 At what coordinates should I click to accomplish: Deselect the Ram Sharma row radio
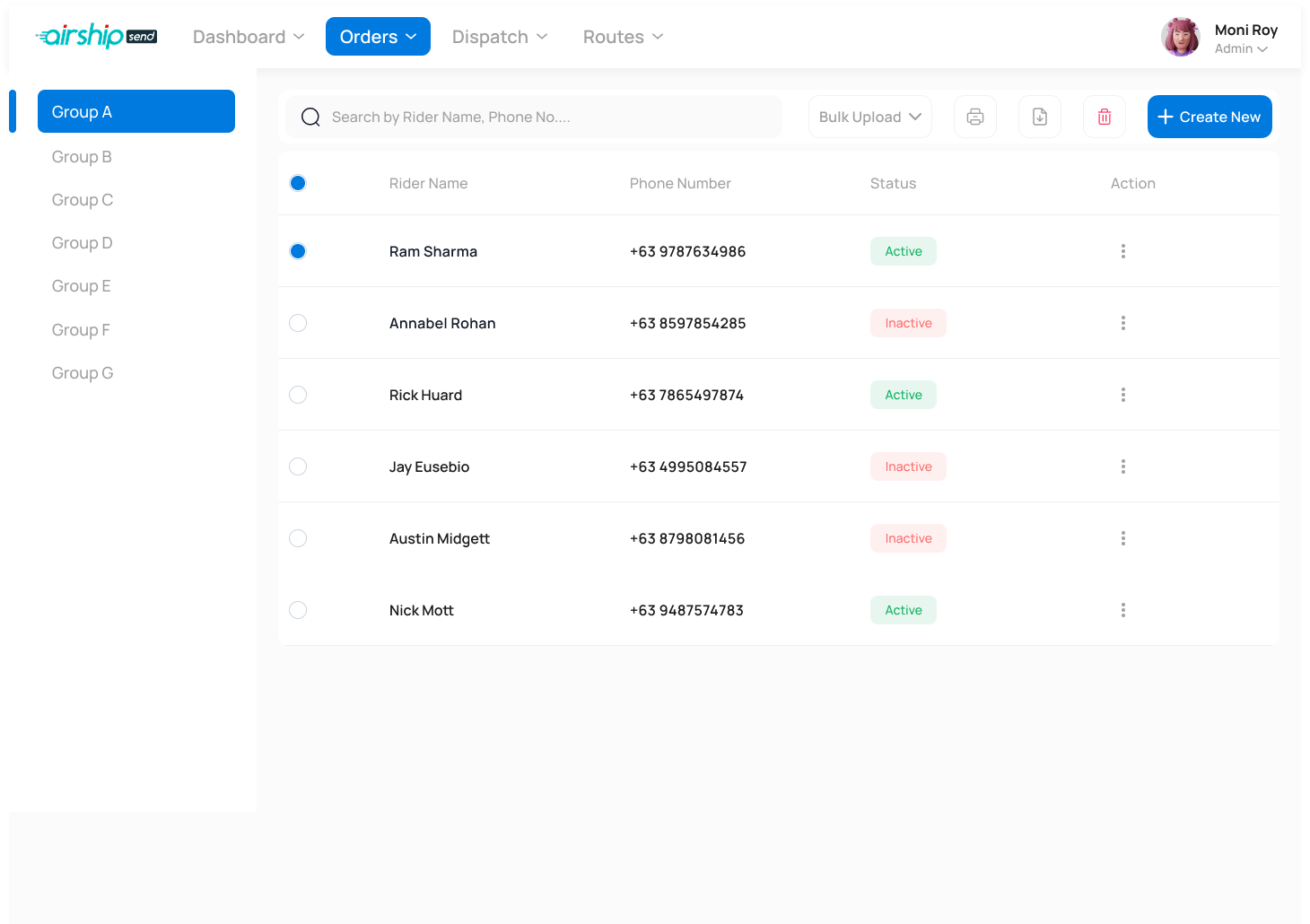[298, 251]
